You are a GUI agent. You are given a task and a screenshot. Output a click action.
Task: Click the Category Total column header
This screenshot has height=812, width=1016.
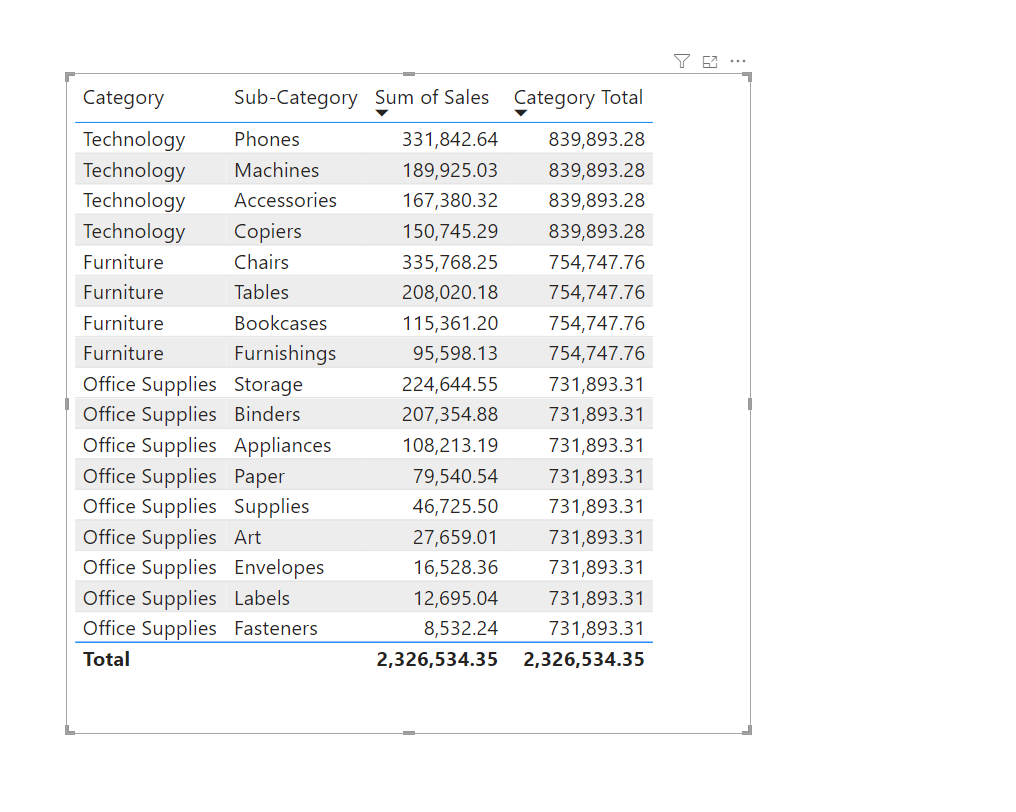tap(578, 97)
